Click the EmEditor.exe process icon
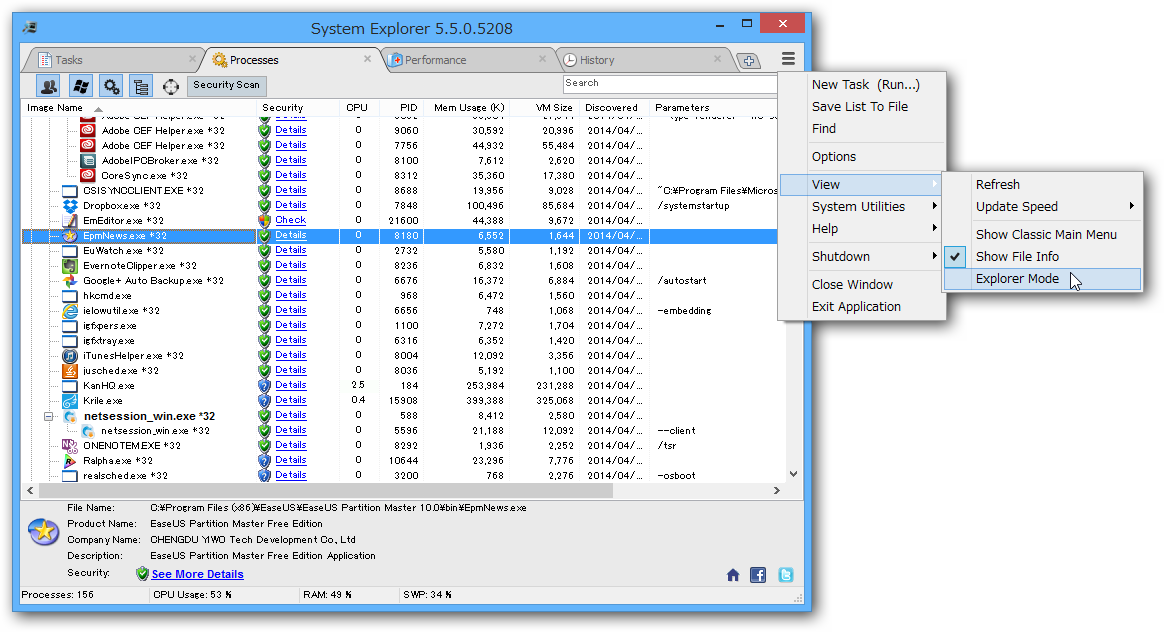 tap(70, 221)
